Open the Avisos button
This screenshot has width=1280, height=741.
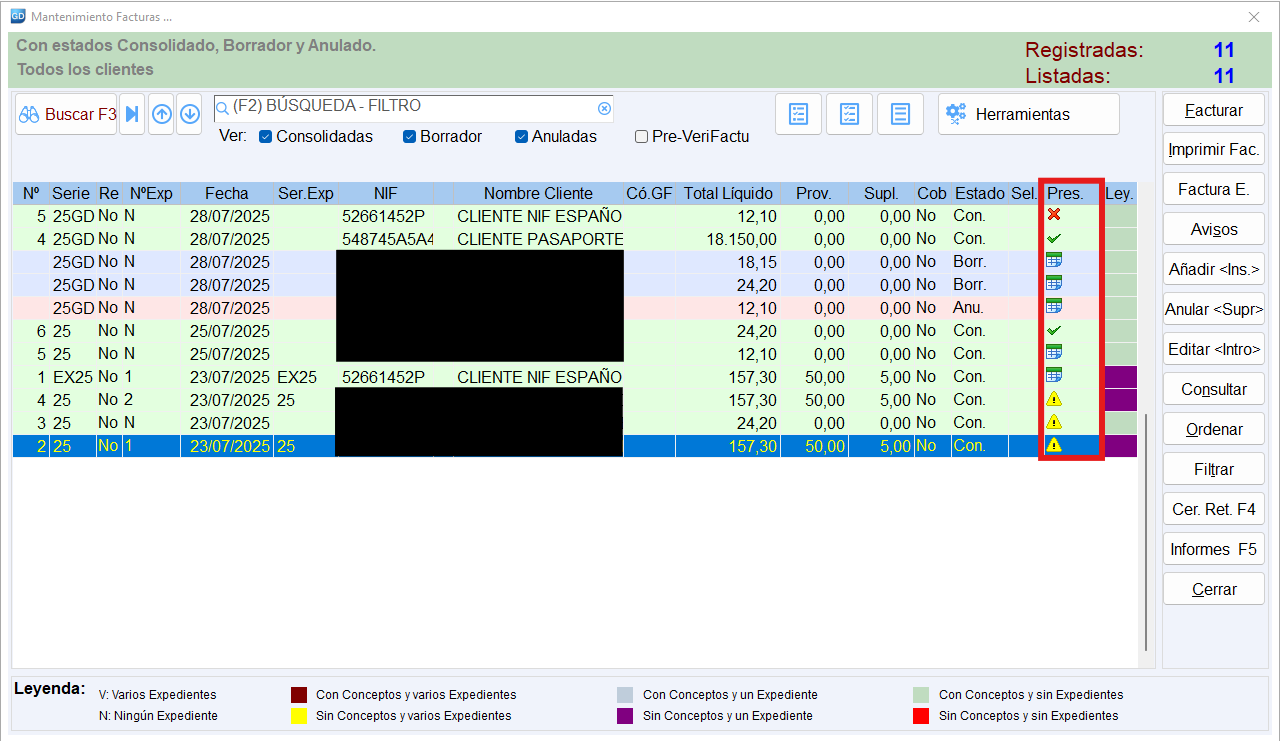pyautogui.click(x=1214, y=230)
